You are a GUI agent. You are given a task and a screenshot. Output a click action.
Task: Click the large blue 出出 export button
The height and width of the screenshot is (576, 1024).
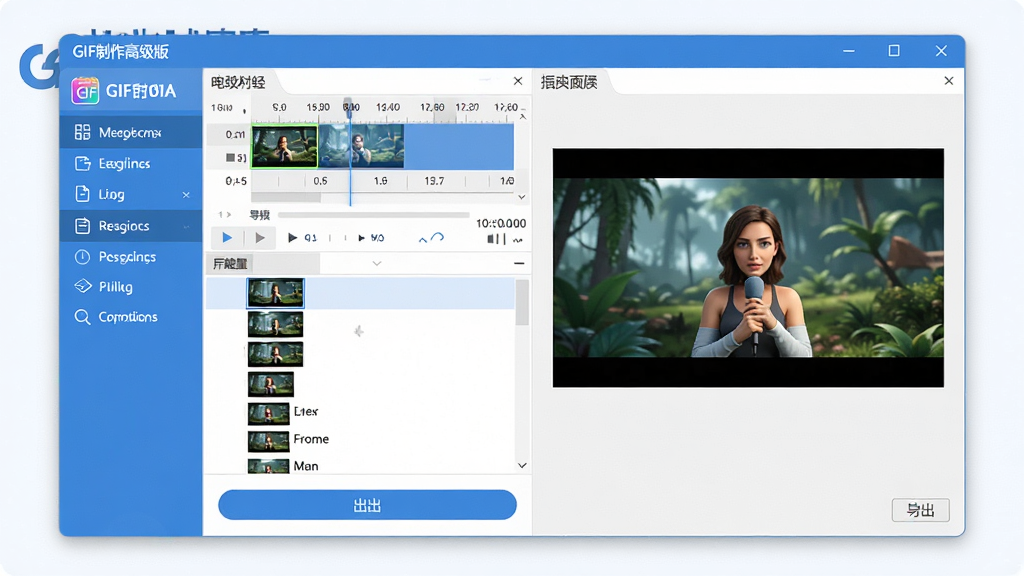click(367, 505)
